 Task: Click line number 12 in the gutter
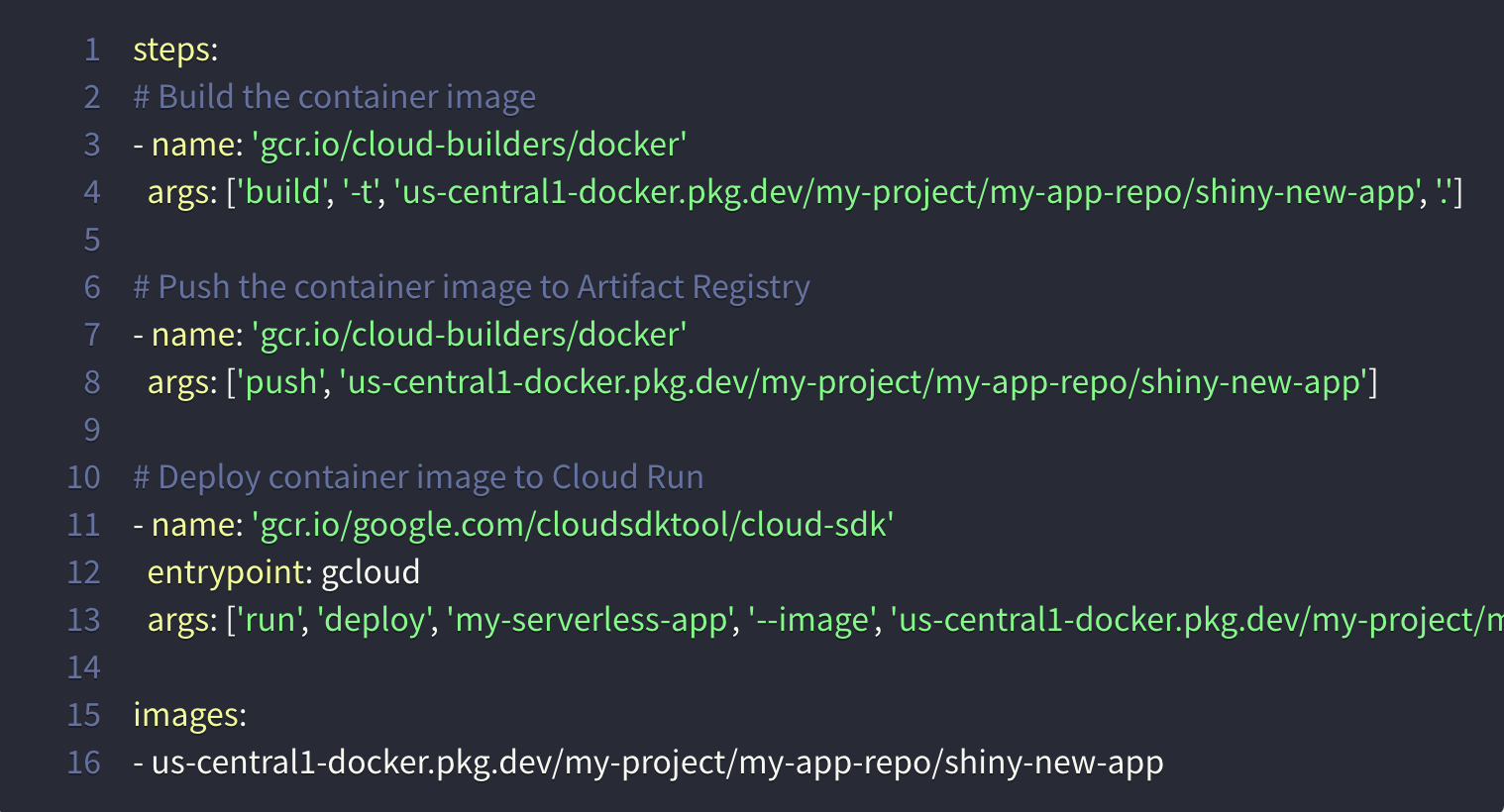tap(84, 572)
